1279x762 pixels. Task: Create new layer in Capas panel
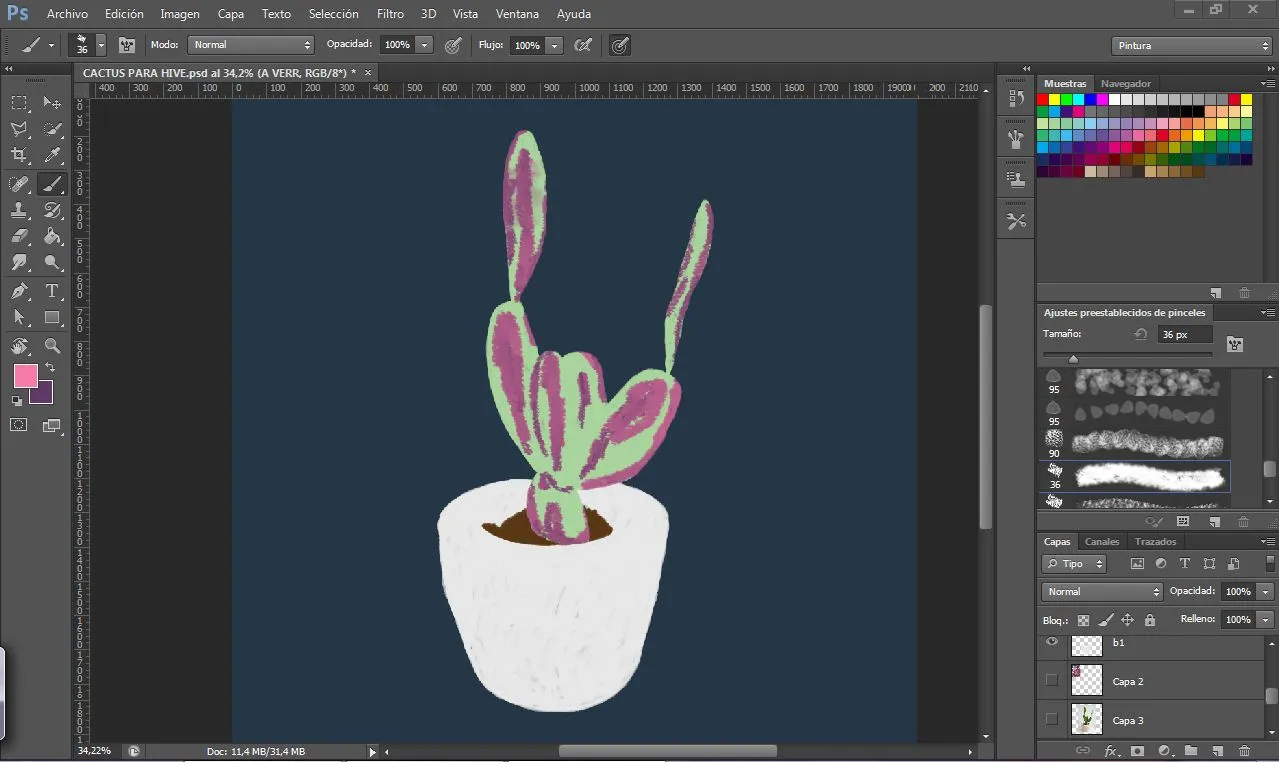tap(1217, 750)
